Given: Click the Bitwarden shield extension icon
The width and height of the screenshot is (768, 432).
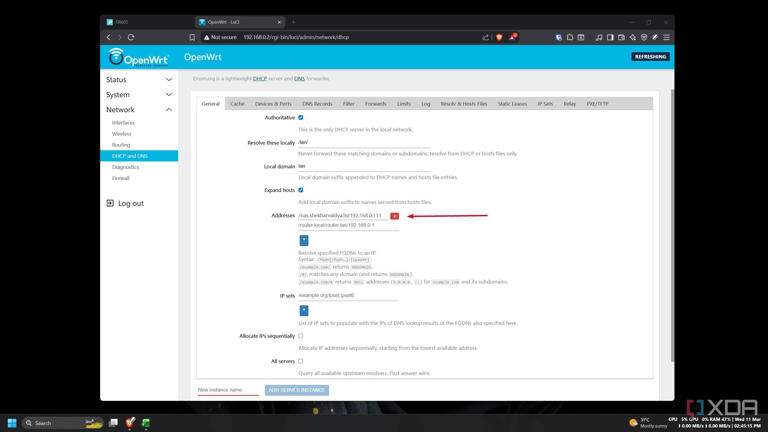Looking at the screenshot, I should [x=558, y=37].
